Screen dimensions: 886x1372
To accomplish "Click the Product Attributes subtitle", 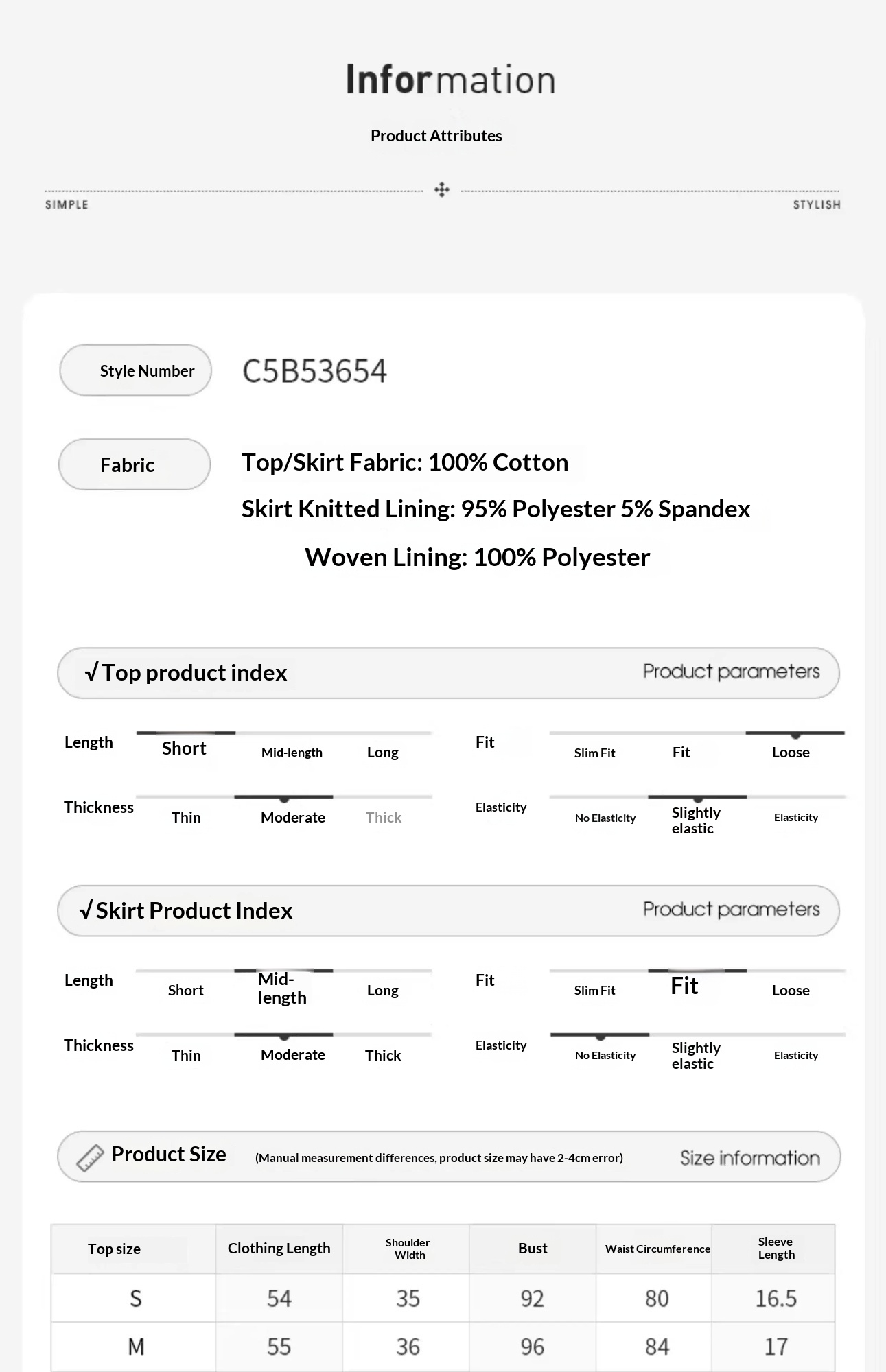I will [x=436, y=136].
